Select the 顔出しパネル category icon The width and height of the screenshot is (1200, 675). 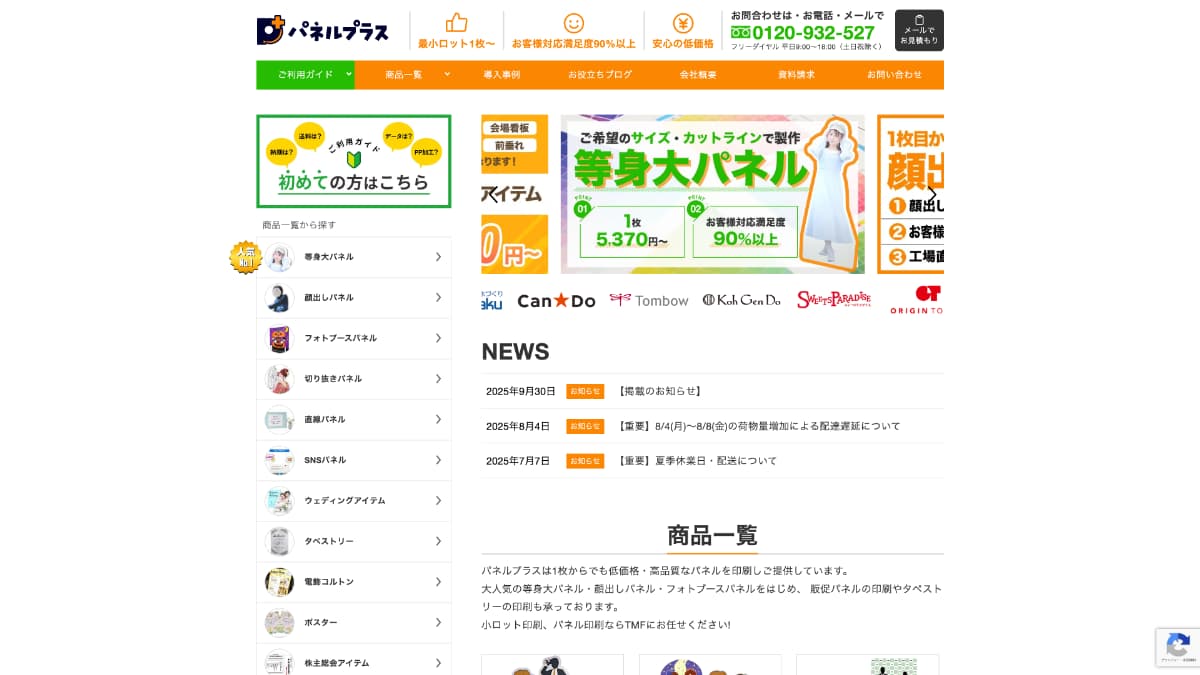(x=280, y=297)
